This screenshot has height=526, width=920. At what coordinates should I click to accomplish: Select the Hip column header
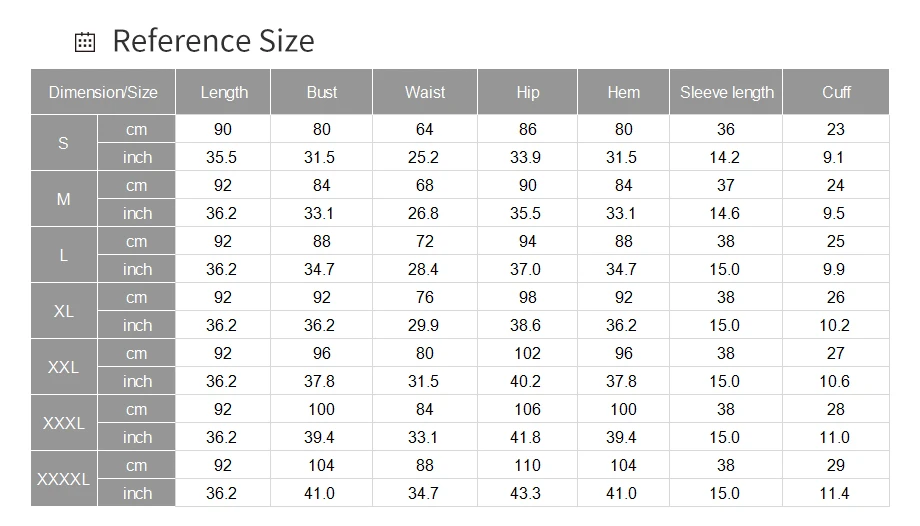coord(527,92)
